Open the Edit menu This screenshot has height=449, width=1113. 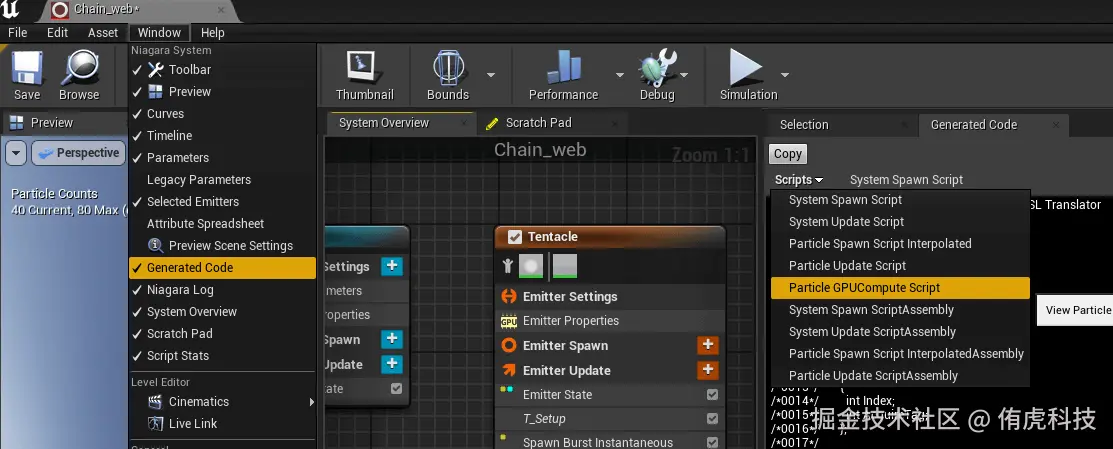57,33
